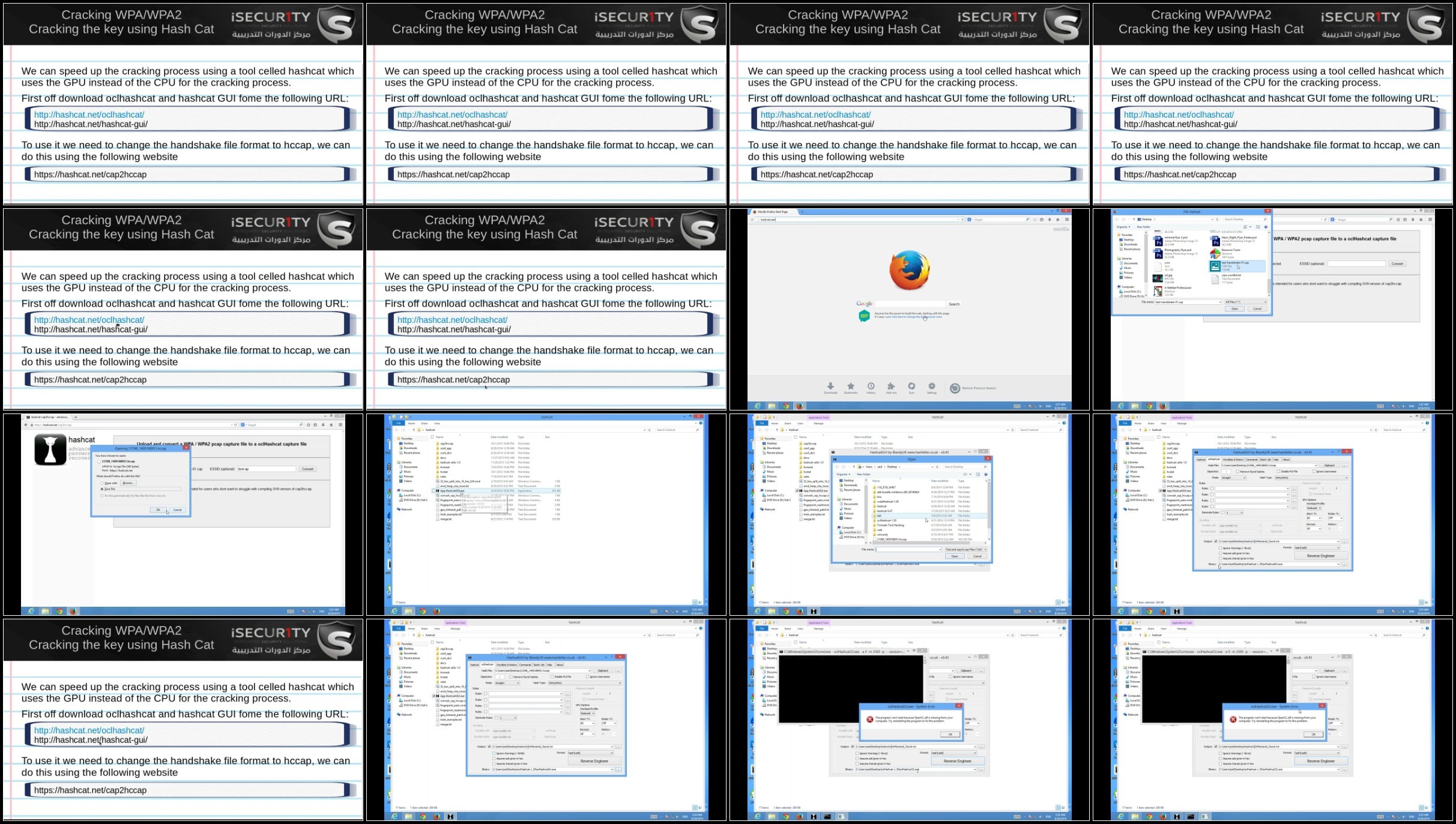The height and width of the screenshot is (824, 1456).
Task: Select the "Open with" radio in download dialog
Action: click(x=102, y=483)
